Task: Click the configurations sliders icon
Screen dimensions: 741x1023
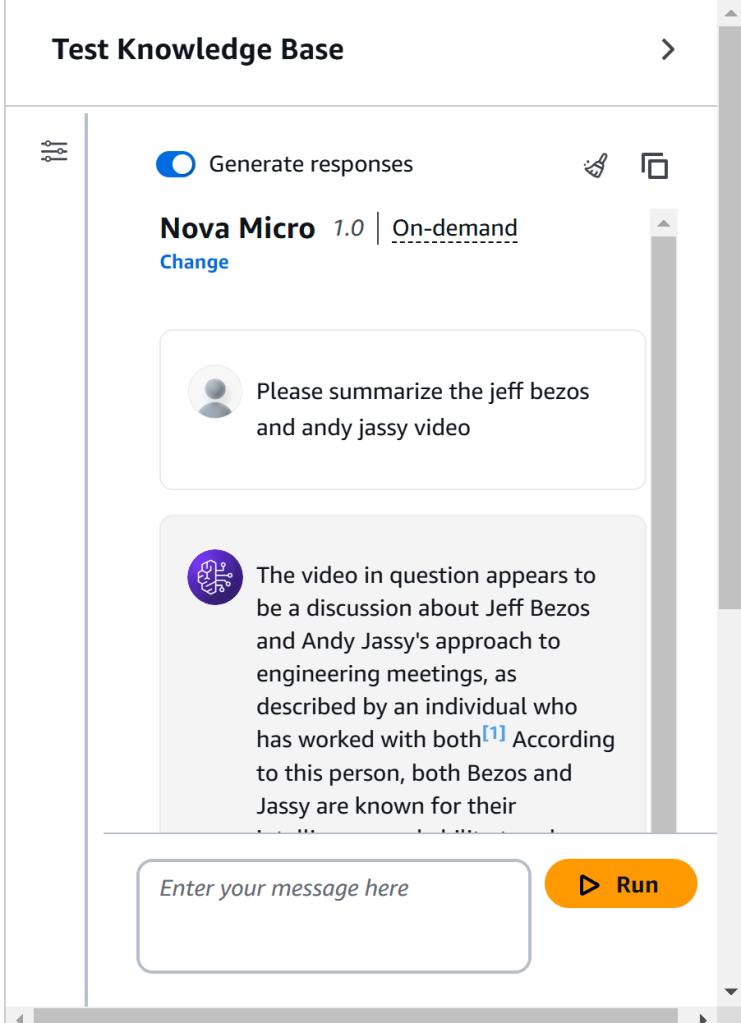Action: tap(54, 152)
